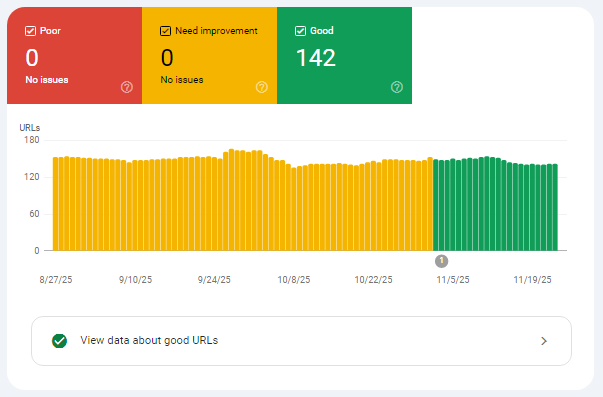This screenshot has height=397, width=603.
Task: Click No issues text in Need improvement card
Action: (182, 80)
